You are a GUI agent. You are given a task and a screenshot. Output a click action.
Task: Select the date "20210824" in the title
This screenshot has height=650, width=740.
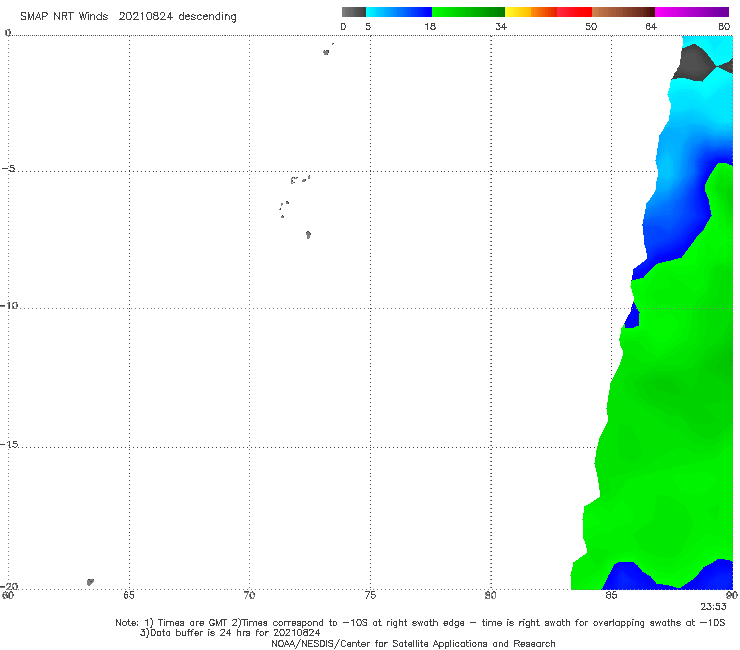click(x=146, y=17)
